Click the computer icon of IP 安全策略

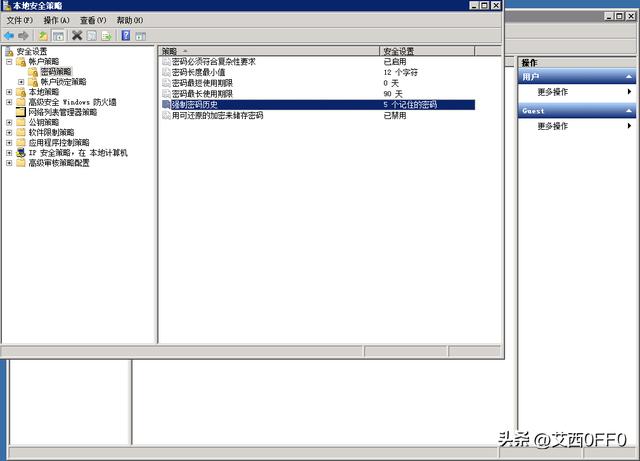point(21,153)
